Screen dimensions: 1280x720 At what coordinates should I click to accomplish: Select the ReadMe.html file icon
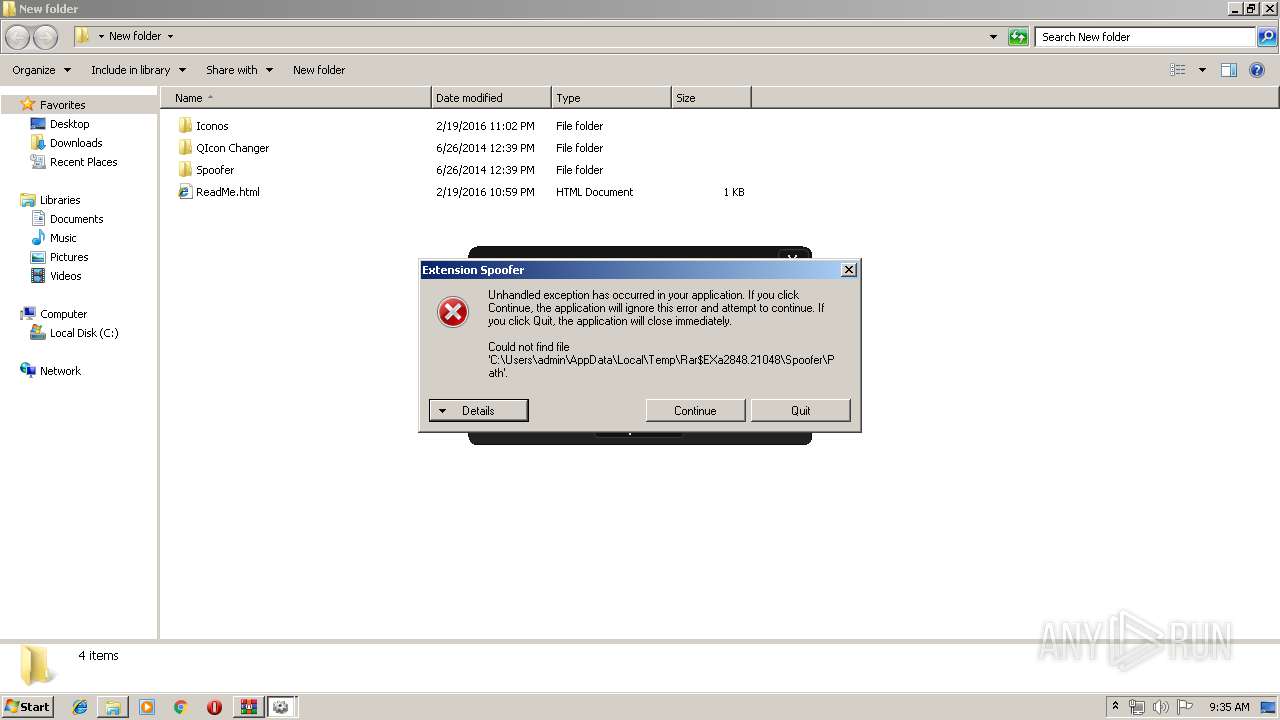(185, 192)
